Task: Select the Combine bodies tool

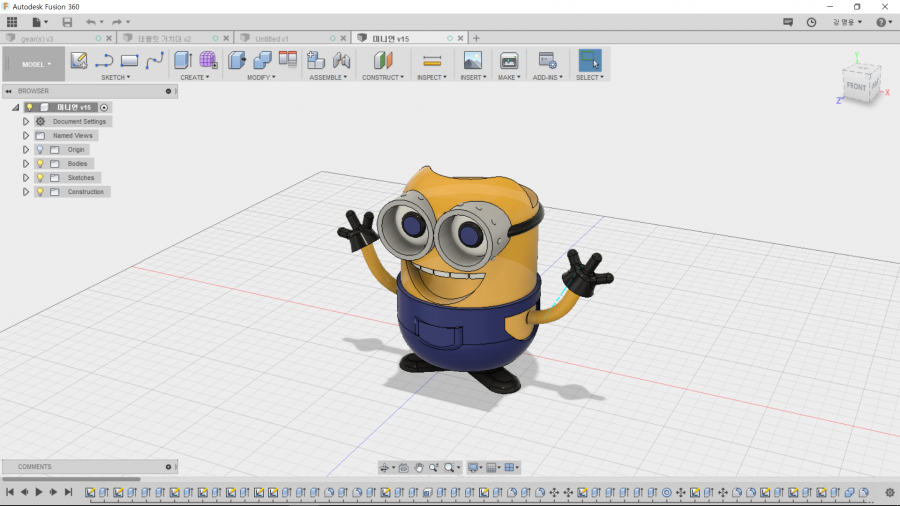Action: [x=262, y=60]
